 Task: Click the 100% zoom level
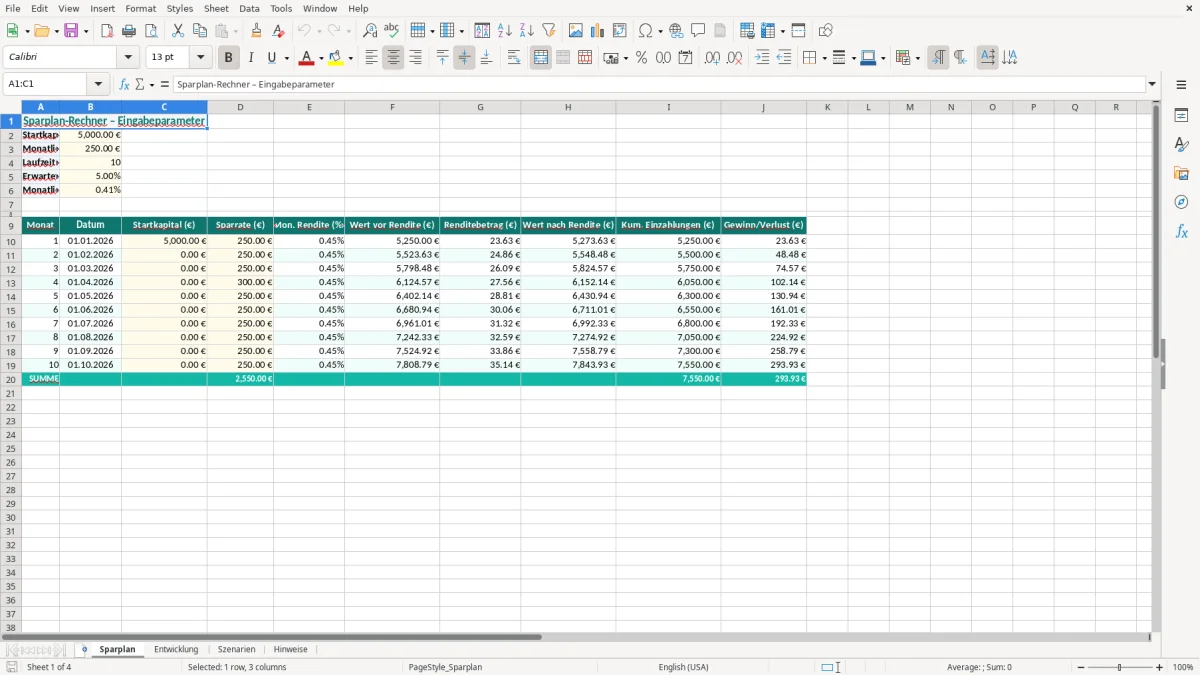click(x=1183, y=667)
